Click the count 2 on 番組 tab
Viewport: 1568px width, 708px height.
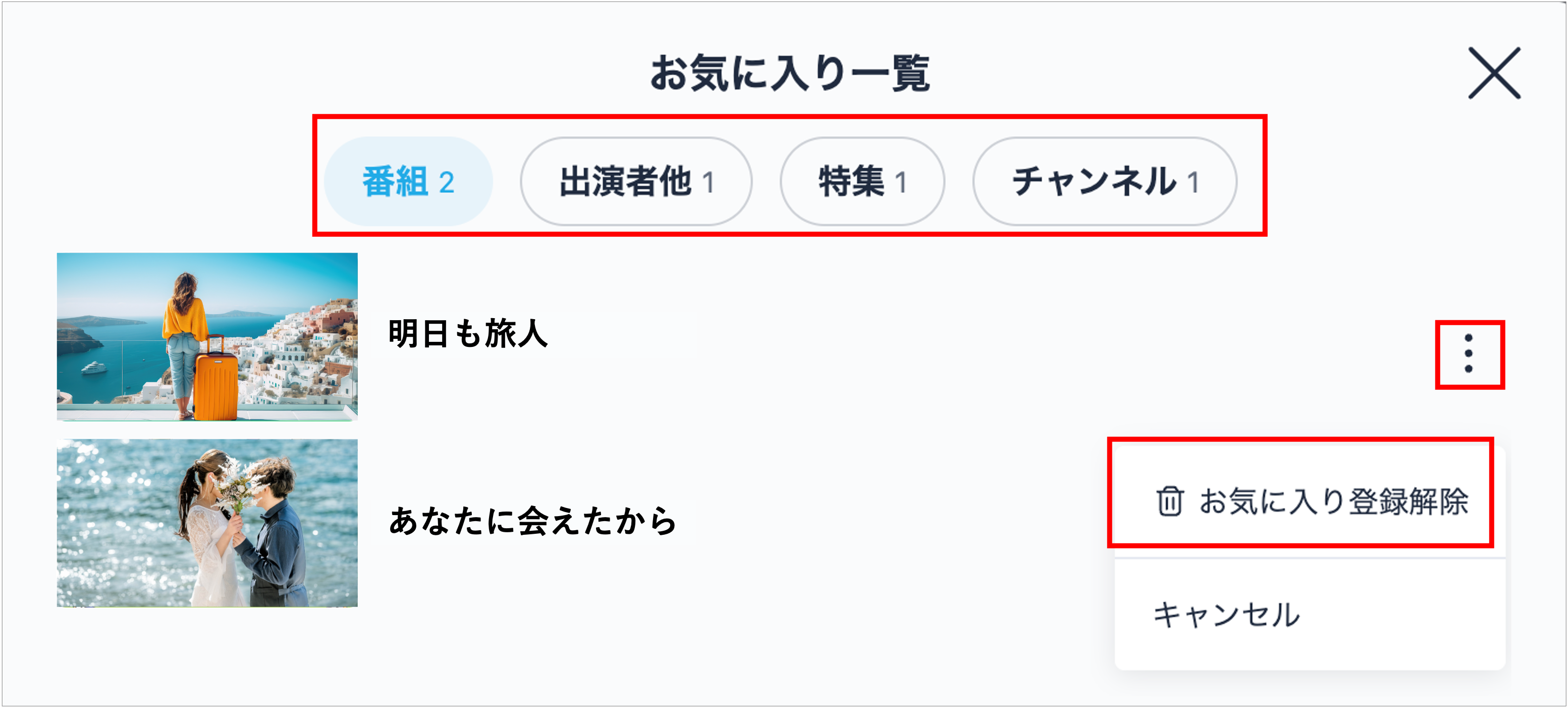[x=447, y=183]
